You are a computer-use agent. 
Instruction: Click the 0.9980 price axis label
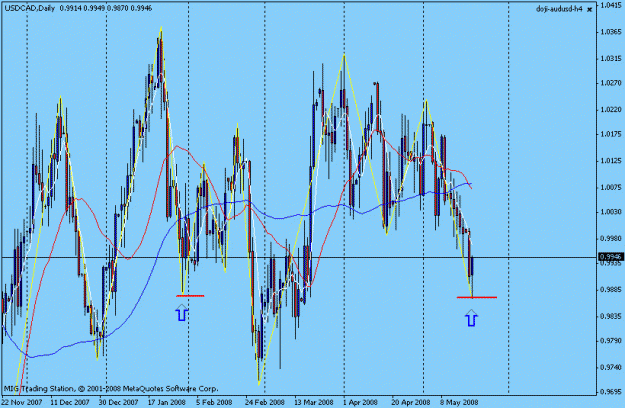coord(611,238)
